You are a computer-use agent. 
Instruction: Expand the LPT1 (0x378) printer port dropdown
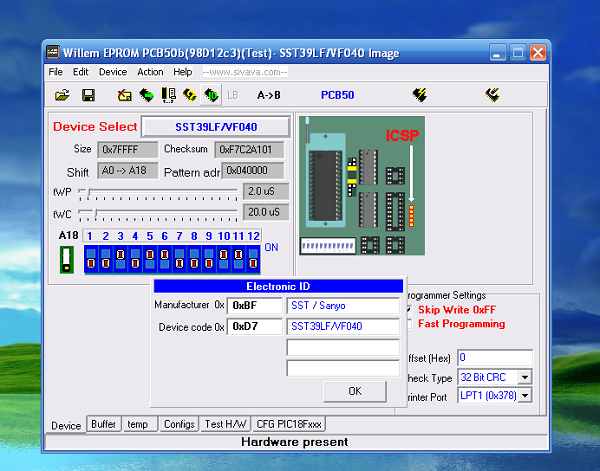[525, 396]
